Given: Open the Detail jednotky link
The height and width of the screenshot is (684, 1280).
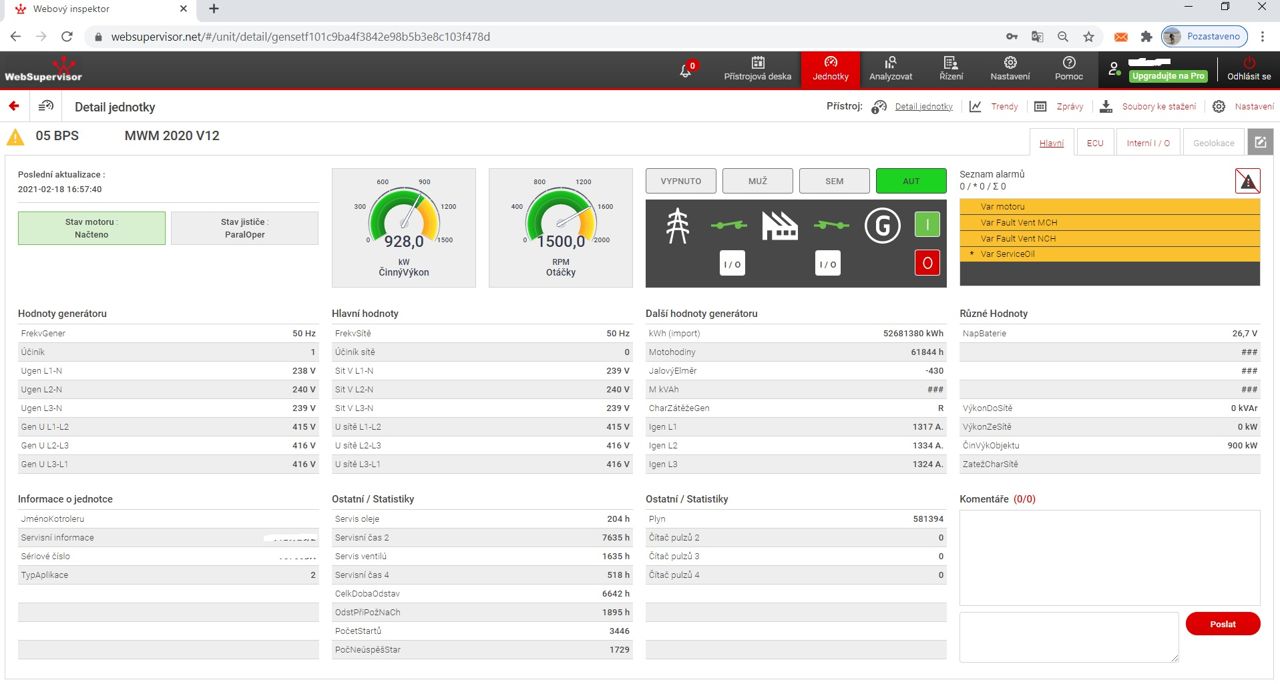Looking at the screenshot, I should pyautogui.click(x=923, y=106).
